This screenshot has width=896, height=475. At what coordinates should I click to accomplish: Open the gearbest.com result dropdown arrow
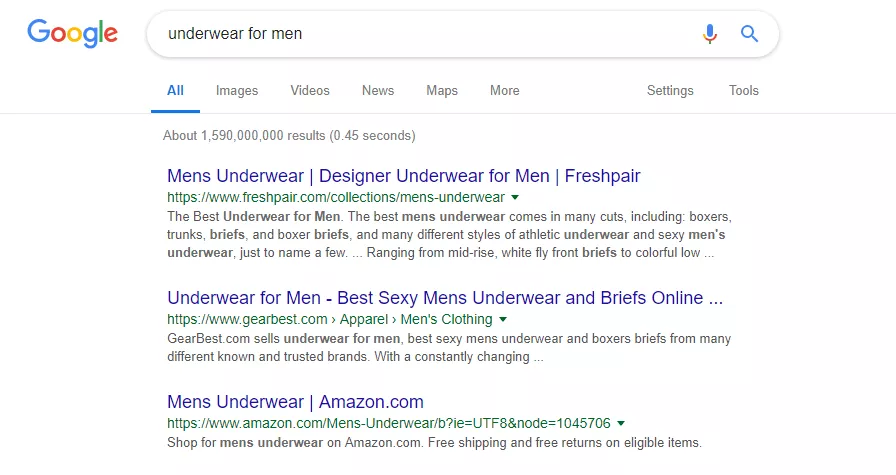click(503, 319)
